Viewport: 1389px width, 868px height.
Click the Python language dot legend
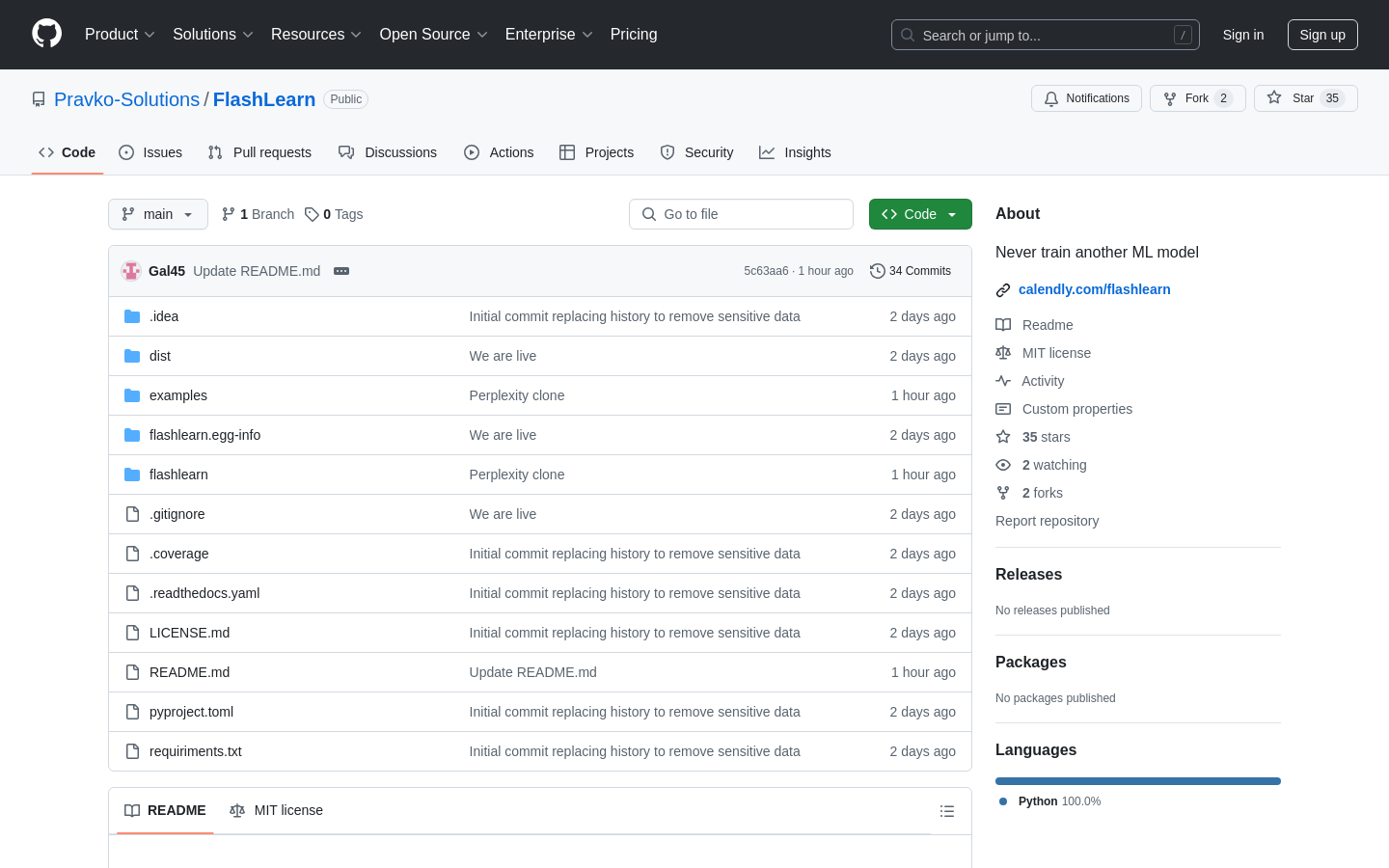tap(1003, 801)
